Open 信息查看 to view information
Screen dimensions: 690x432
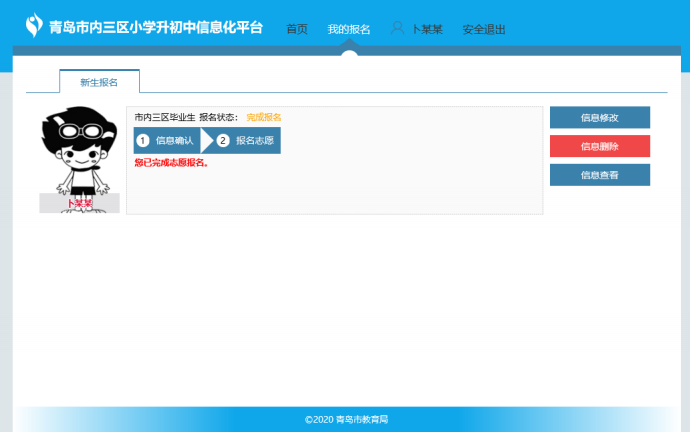click(599, 175)
